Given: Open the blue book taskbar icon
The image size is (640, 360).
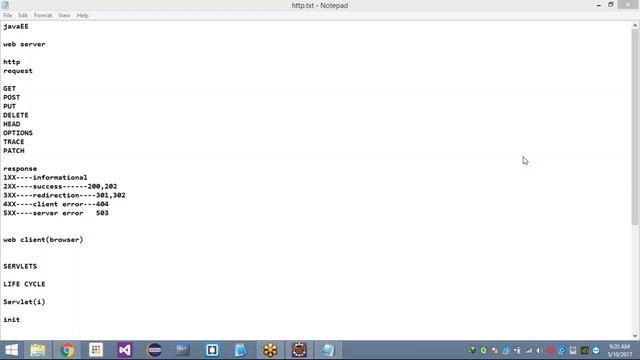Looking at the screenshot, I should point(241,350).
